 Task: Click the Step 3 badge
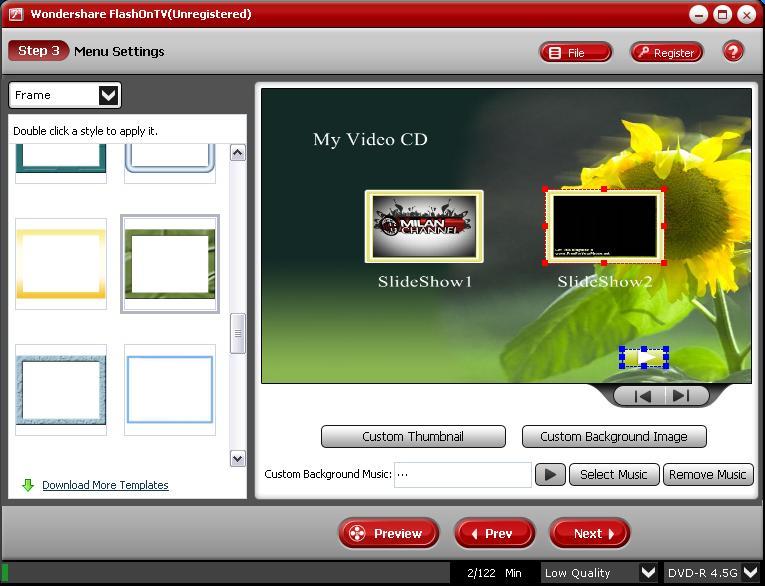pos(39,51)
